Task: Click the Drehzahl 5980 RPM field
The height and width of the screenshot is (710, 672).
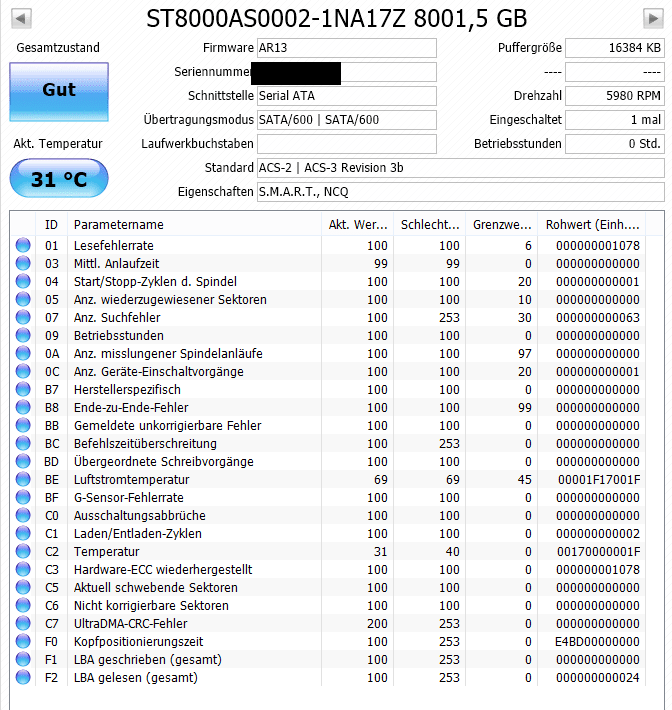Action: (614, 96)
